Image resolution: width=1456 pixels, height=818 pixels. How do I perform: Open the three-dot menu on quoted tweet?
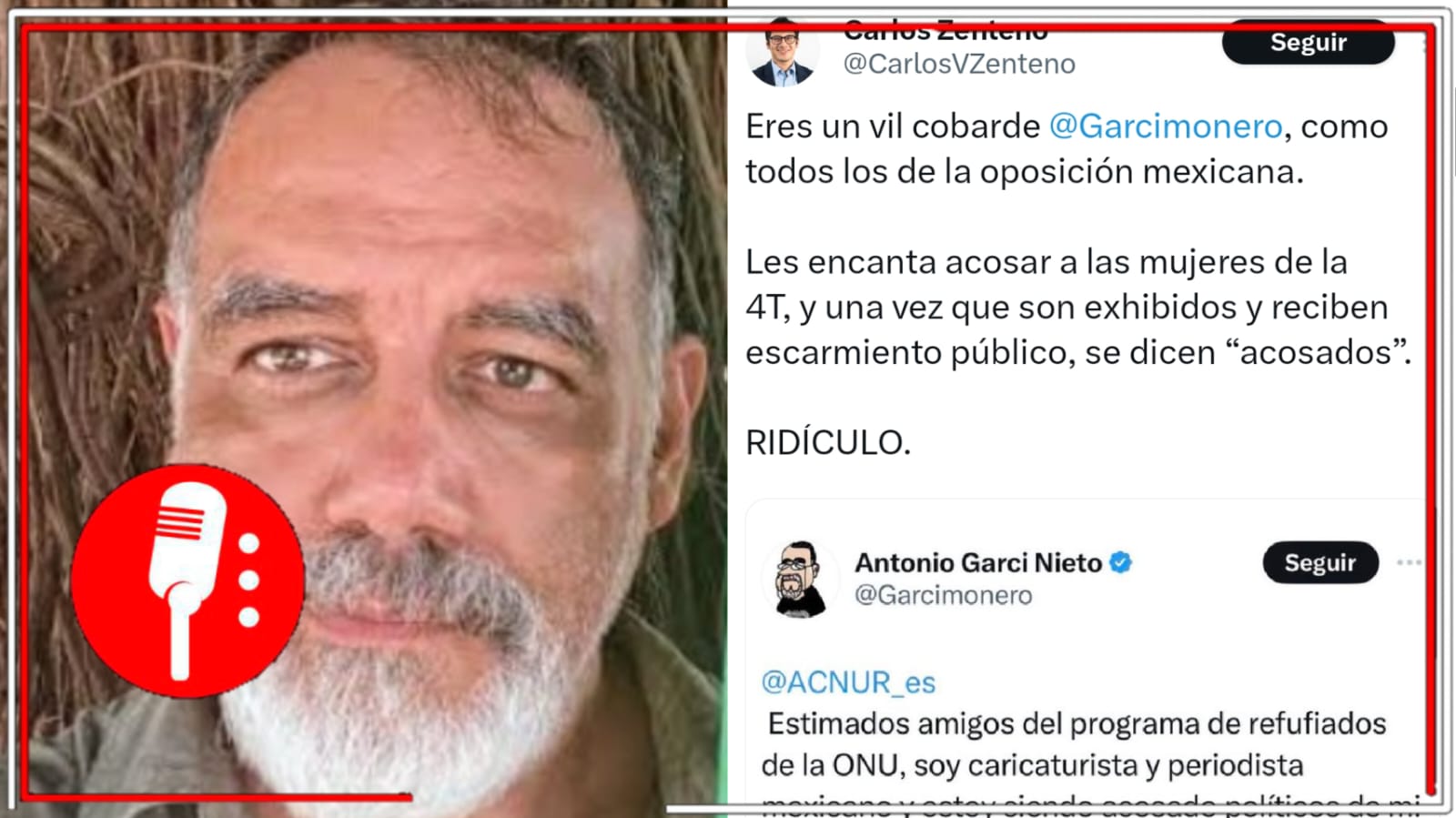point(1409,562)
